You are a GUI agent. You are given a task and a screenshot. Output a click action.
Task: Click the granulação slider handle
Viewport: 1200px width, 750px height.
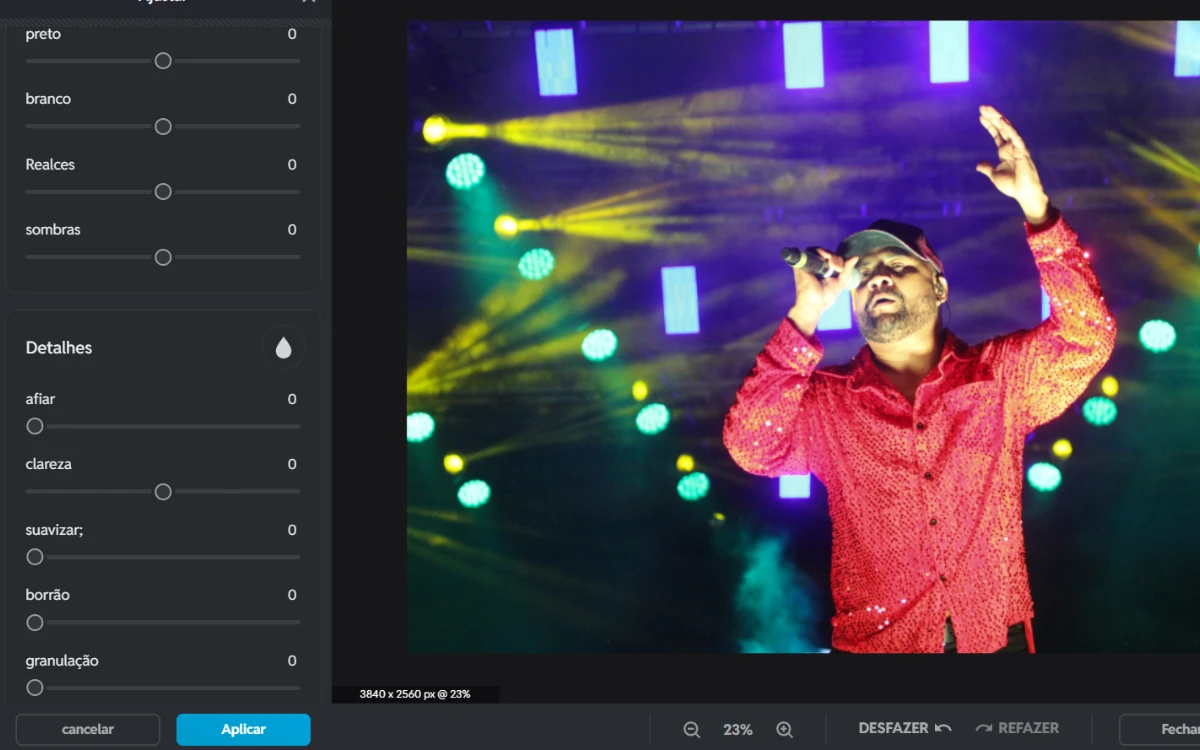coord(35,688)
